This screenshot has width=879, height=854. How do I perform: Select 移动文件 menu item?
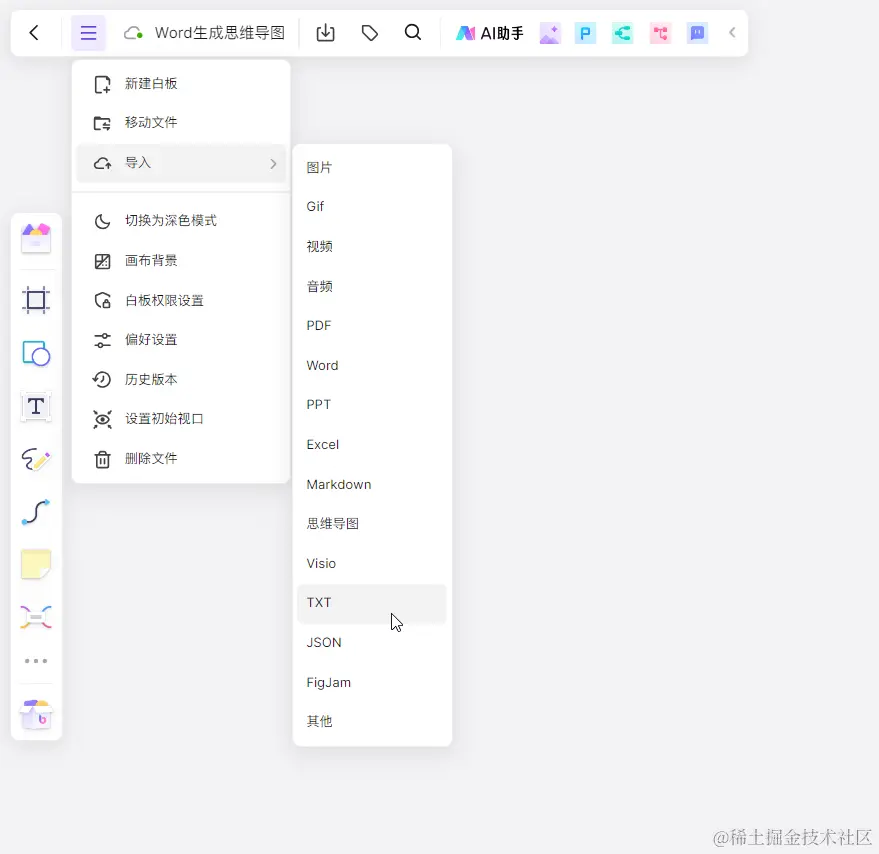[181, 123]
